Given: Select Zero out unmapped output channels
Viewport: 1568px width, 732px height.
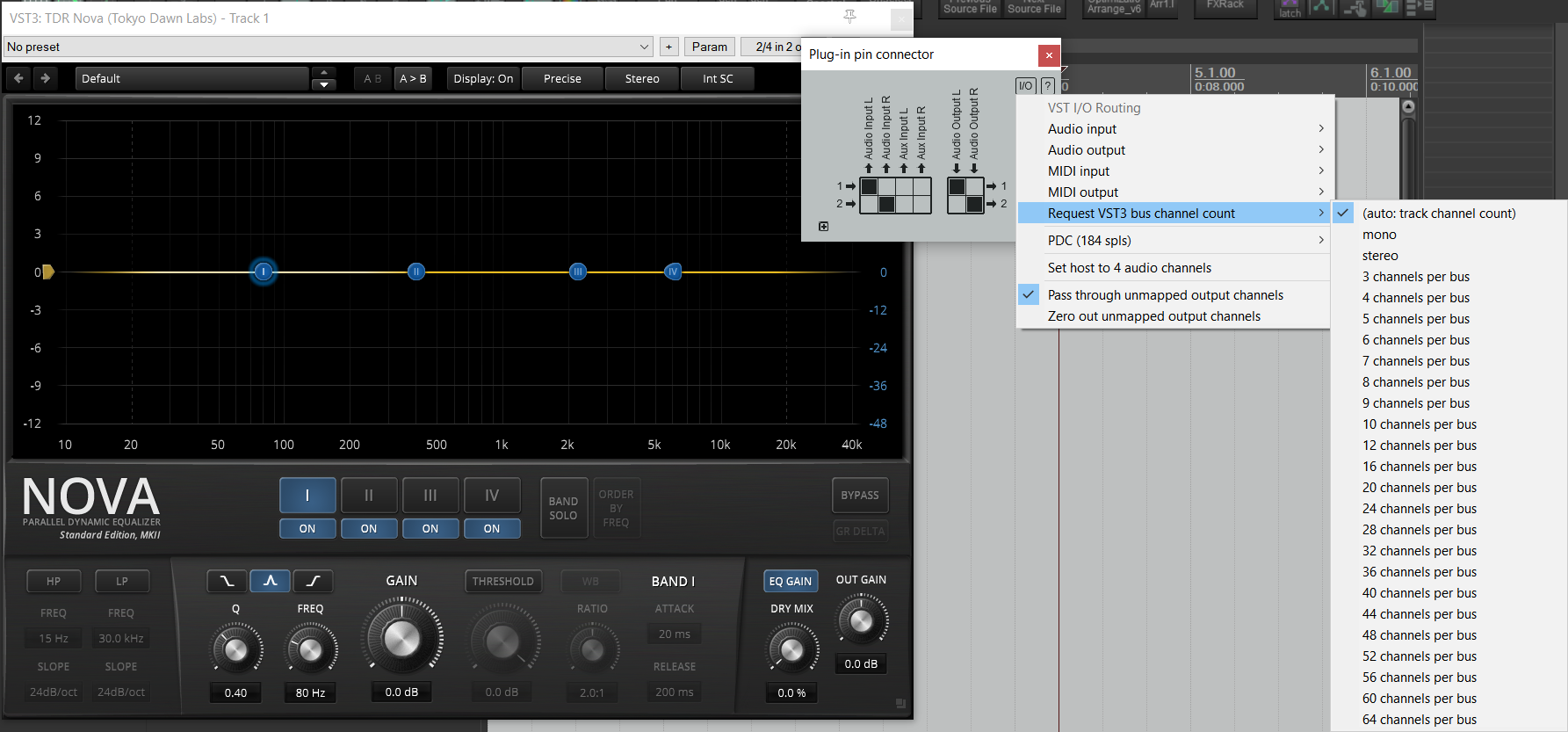Looking at the screenshot, I should [1175, 315].
